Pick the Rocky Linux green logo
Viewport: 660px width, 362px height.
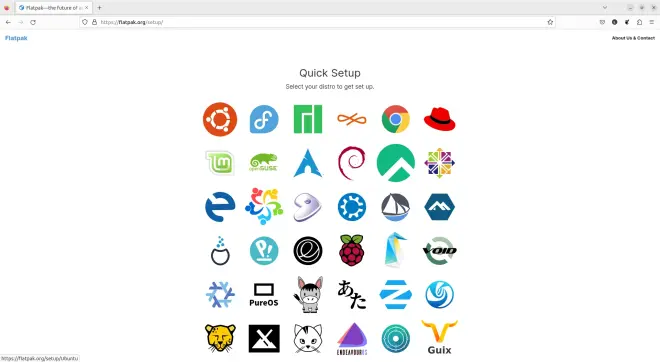point(396,163)
